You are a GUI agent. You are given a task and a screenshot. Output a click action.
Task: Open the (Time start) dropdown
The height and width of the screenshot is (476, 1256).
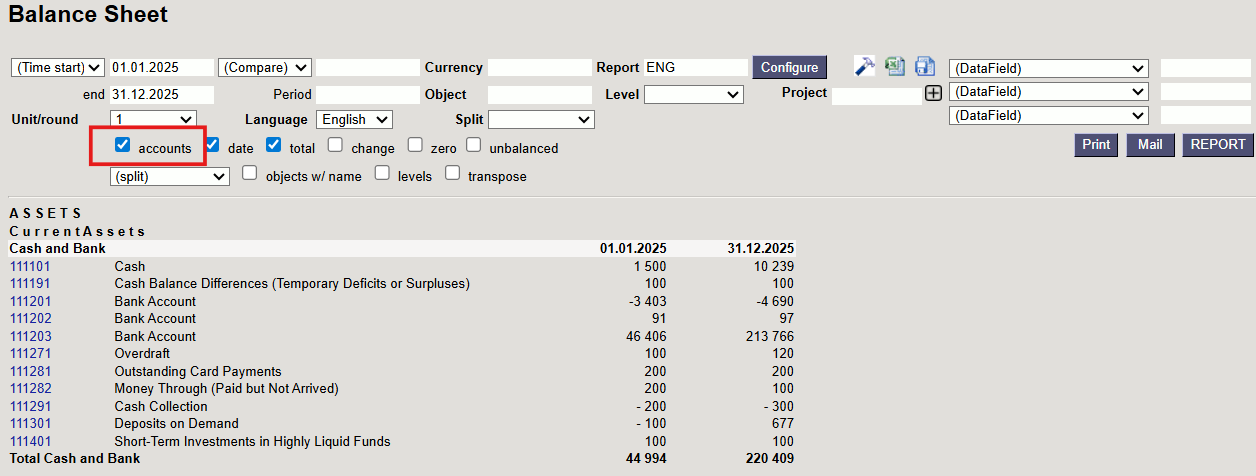tap(57, 67)
